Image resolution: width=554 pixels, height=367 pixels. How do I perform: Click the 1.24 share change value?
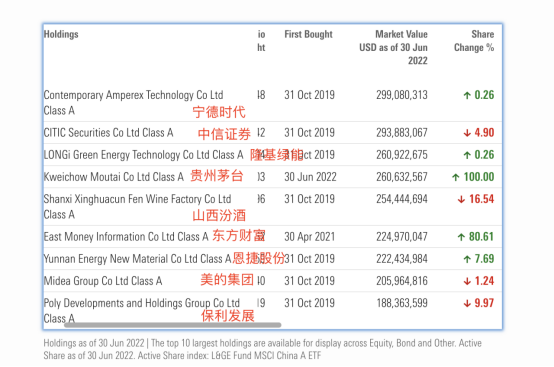pos(484,281)
